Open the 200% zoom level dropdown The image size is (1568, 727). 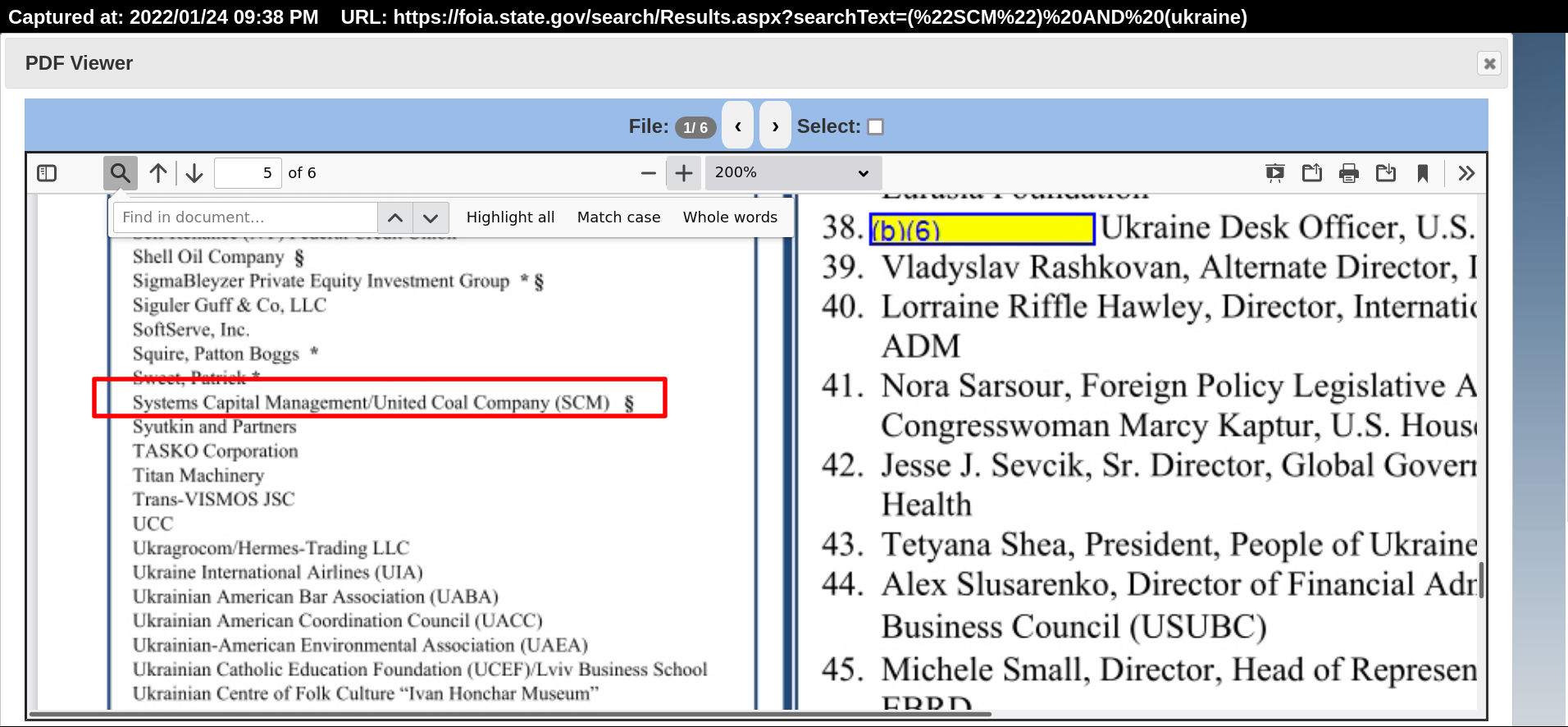click(x=793, y=173)
